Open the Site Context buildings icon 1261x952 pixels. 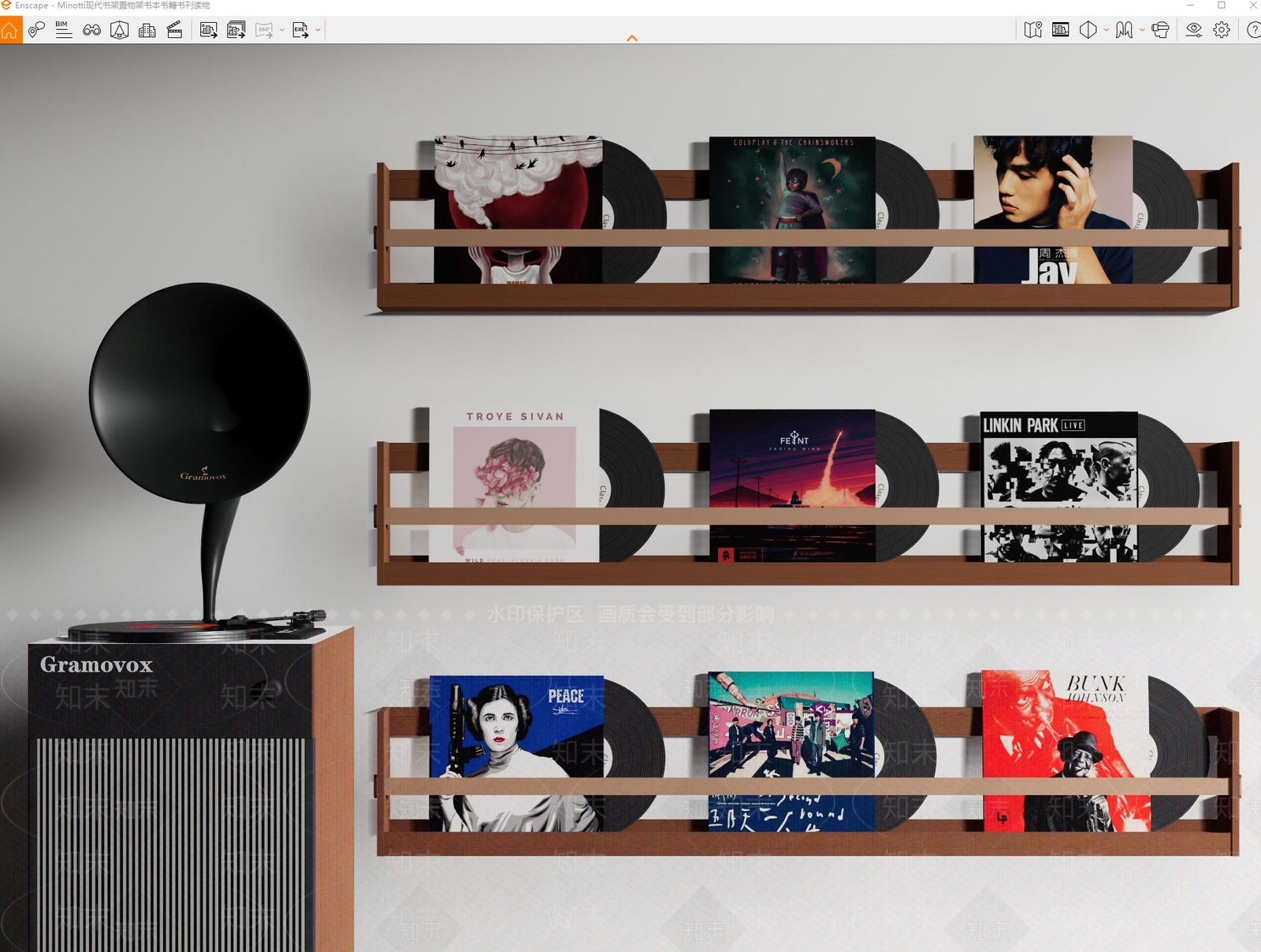point(147,30)
